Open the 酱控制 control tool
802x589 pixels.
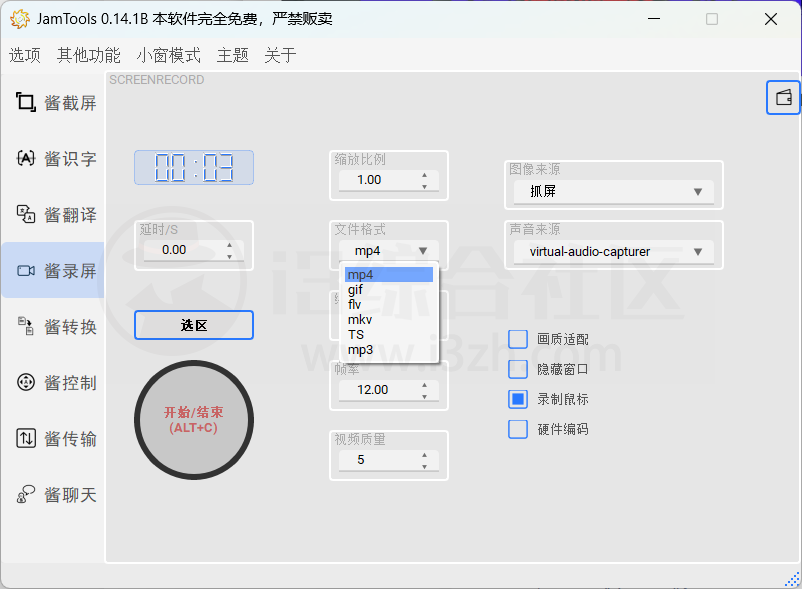pos(55,382)
